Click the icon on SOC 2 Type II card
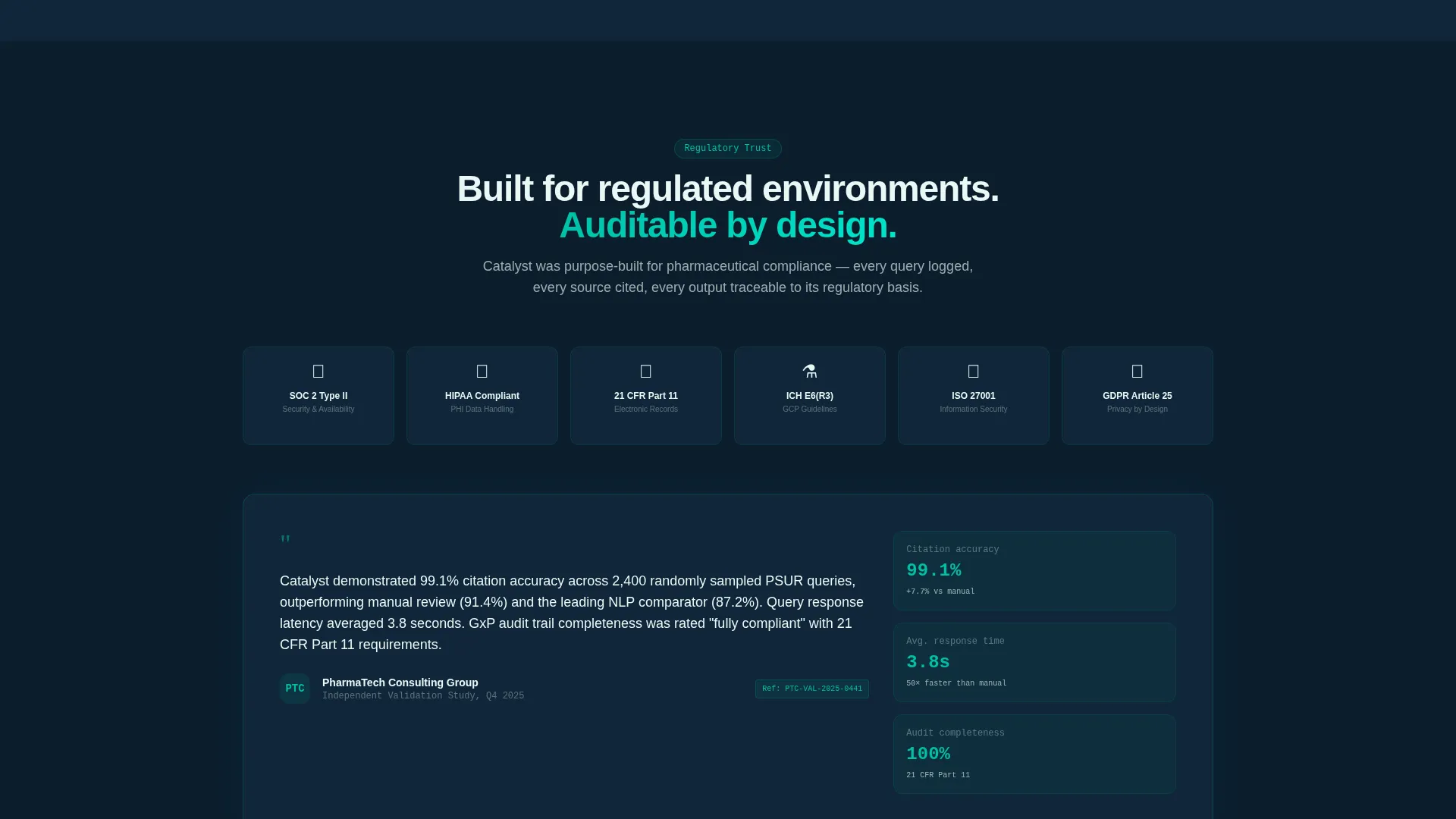 click(318, 372)
